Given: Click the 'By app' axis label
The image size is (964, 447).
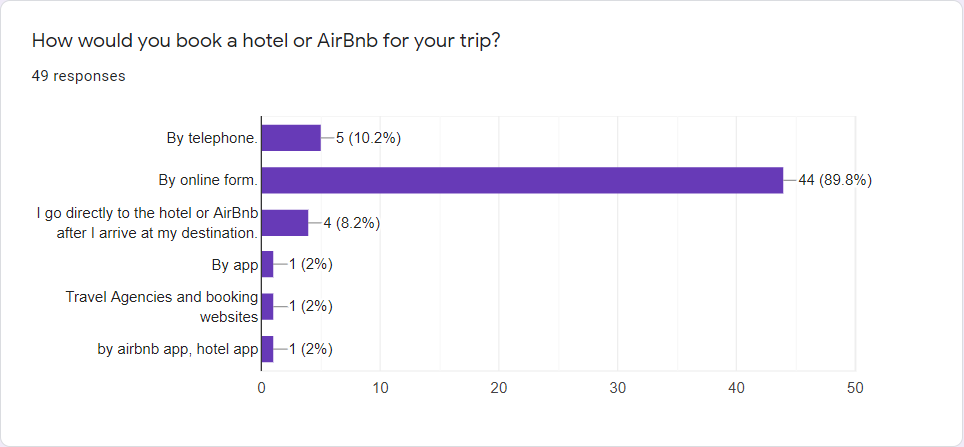Looking at the screenshot, I should (x=234, y=265).
